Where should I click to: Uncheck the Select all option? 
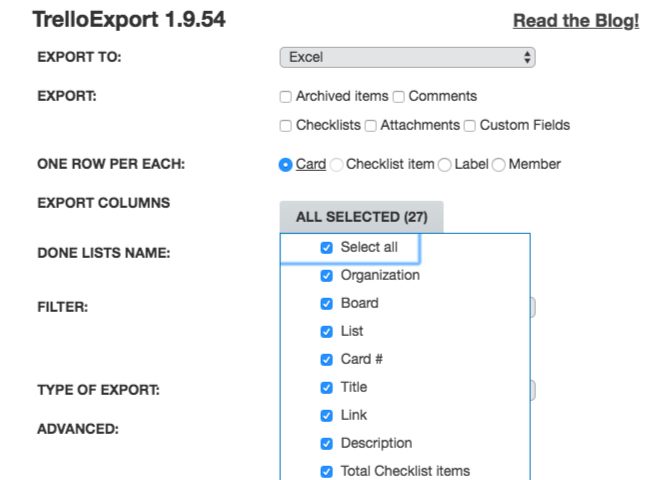click(x=326, y=247)
